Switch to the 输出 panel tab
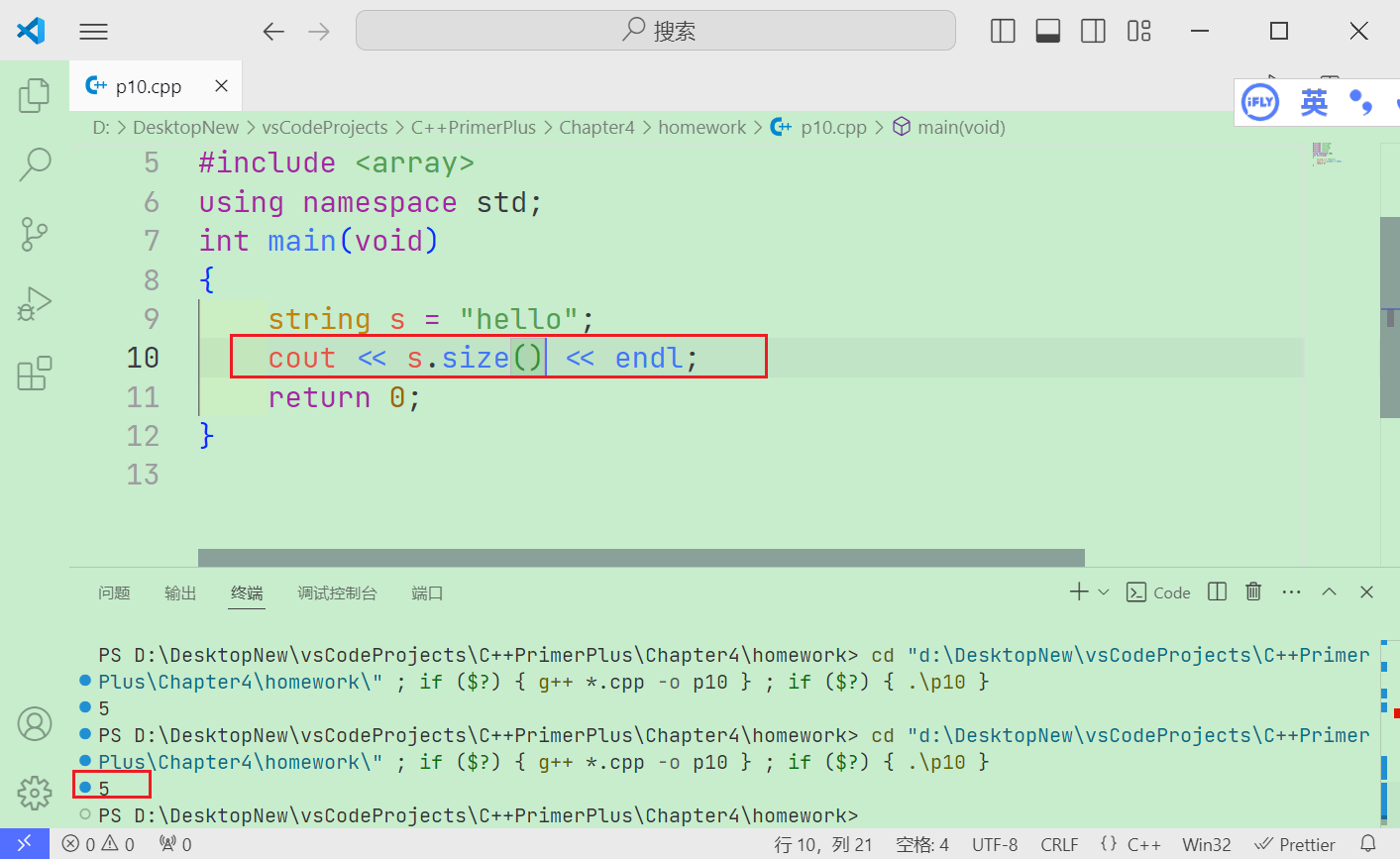Image resolution: width=1400 pixels, height=859 pixels. [x=180, y=593]
